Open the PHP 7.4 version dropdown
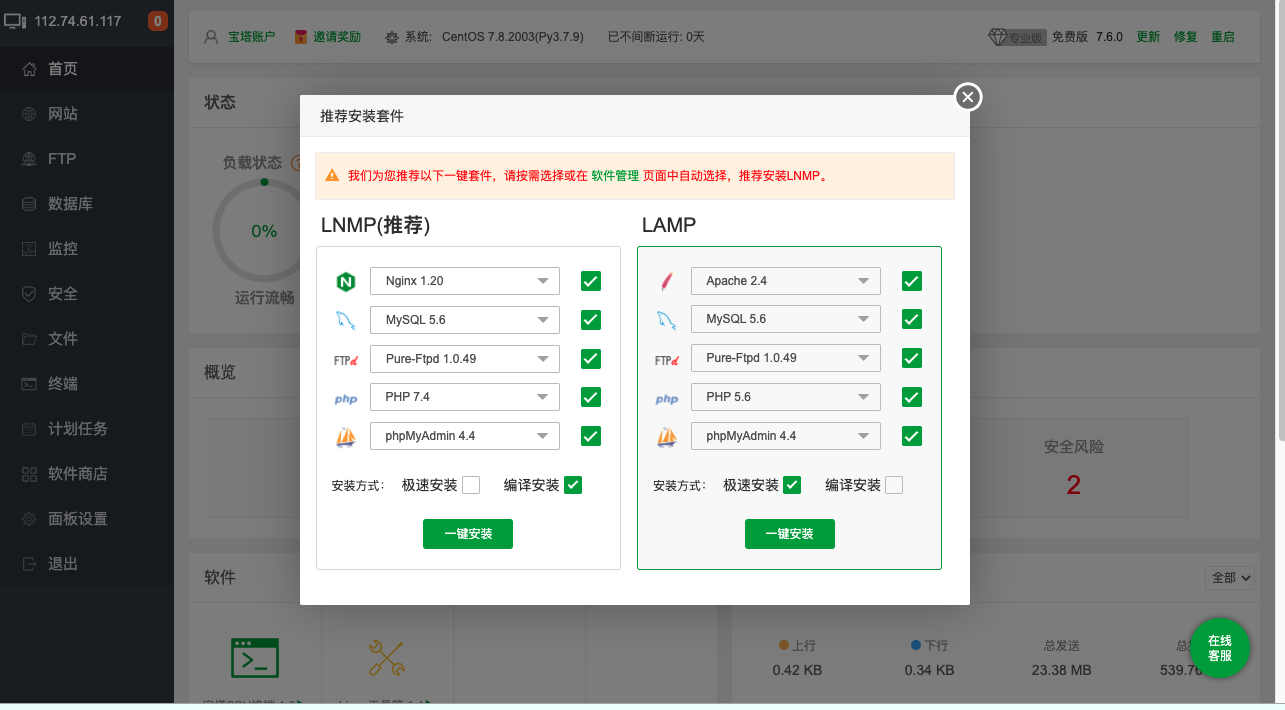The image size is (1285, 710). (465, 397)
